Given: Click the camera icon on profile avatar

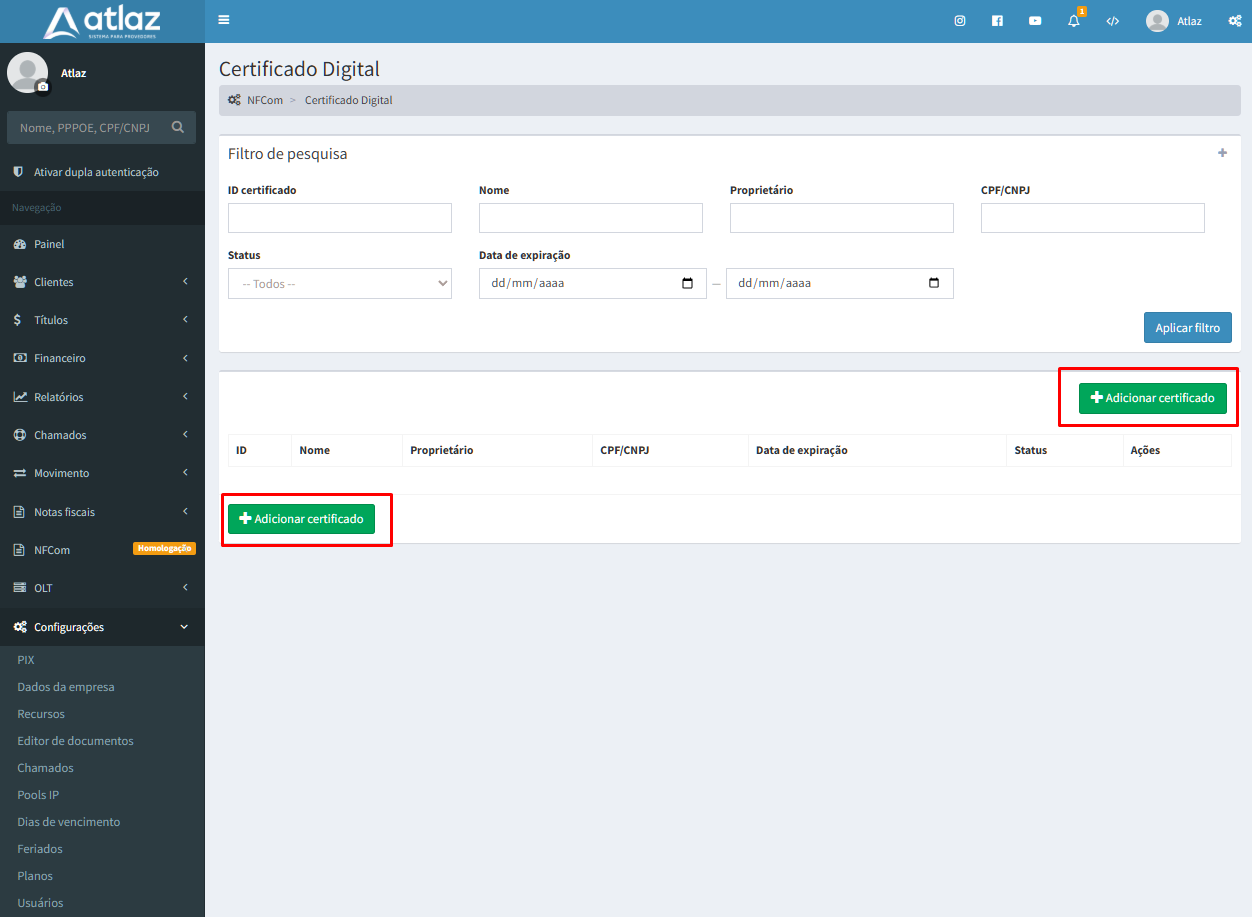Looking at the screenshot, I should 42,88.
